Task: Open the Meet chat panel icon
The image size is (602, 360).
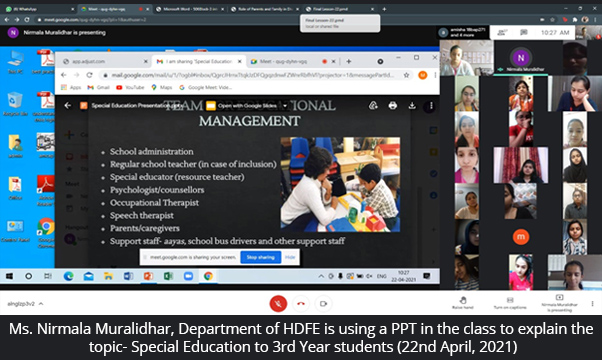Action: point(524,33)
